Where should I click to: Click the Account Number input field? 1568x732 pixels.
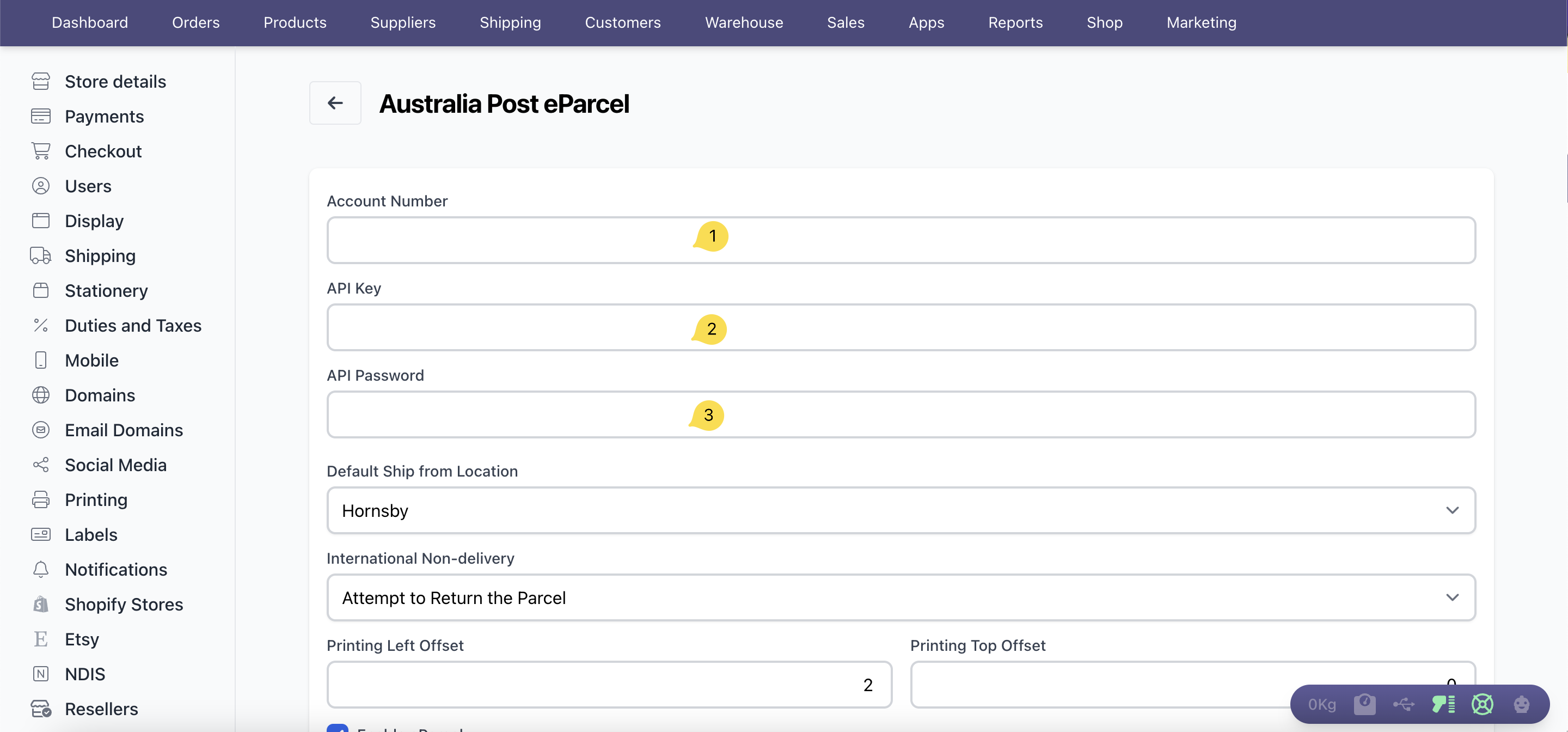901,240
